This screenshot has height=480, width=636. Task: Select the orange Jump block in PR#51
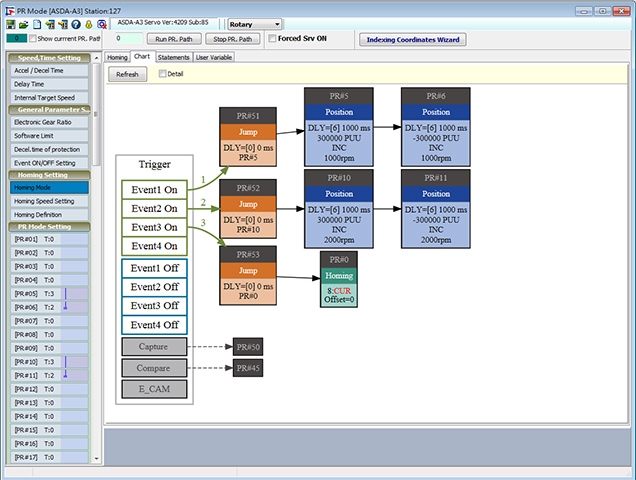[x=247, y=131]
